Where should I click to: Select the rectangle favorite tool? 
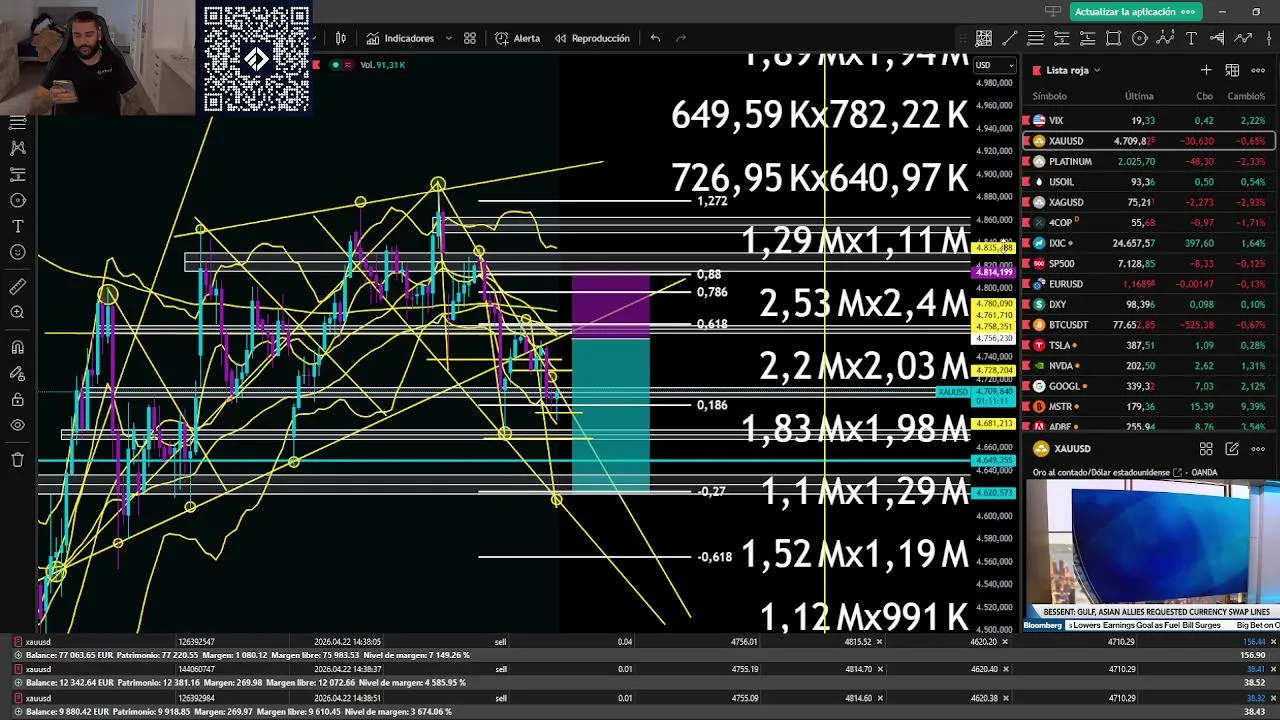pos(1114,38)
